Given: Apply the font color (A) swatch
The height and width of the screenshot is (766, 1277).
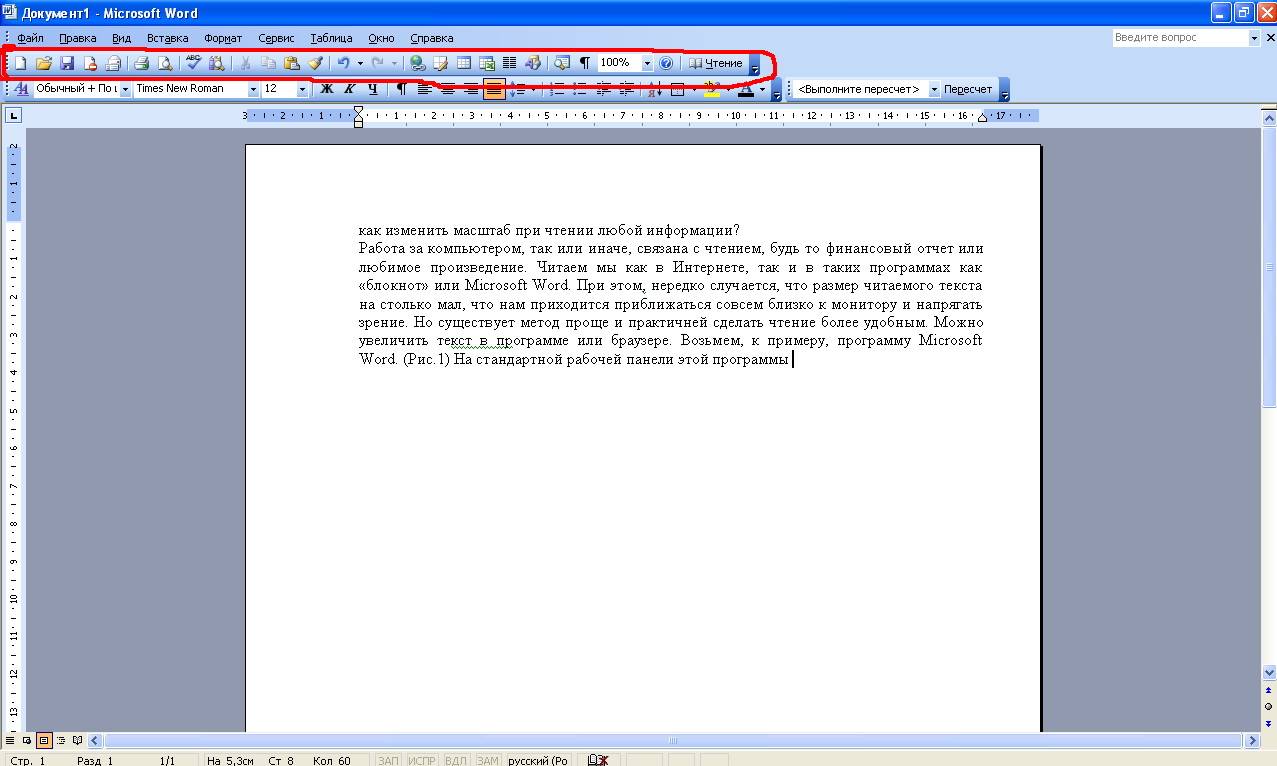Looking at the screenshot, I should 745,89.
